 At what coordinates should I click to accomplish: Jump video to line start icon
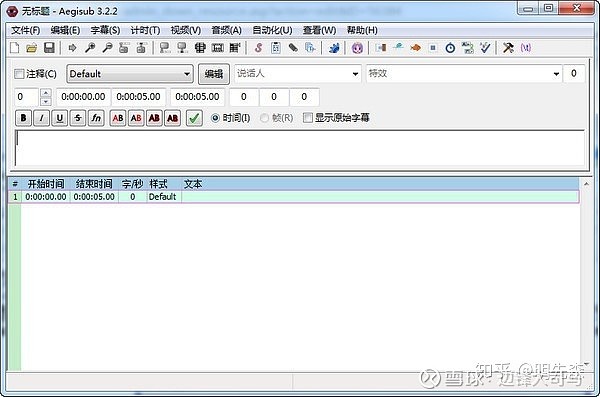click(124, 48)
